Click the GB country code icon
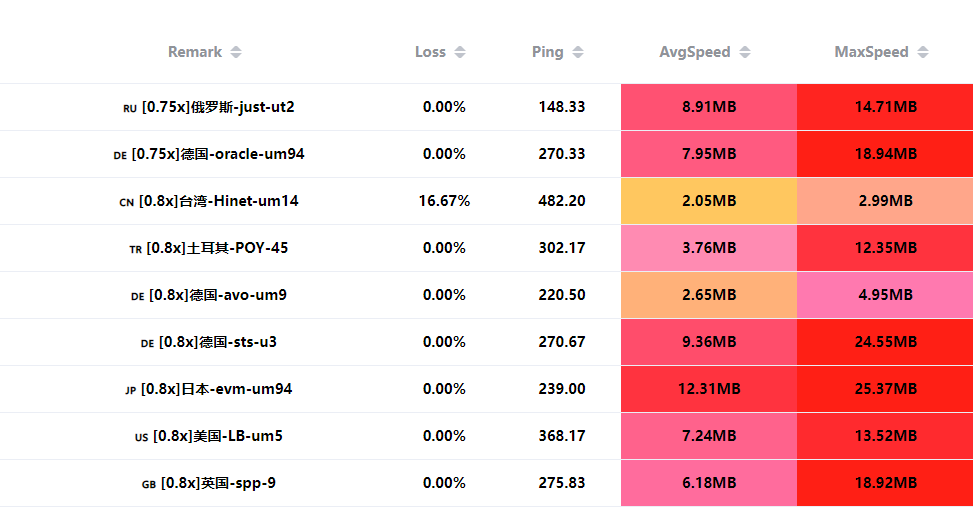The width and height of the screenshot is (973, 507). click(149, 484)
